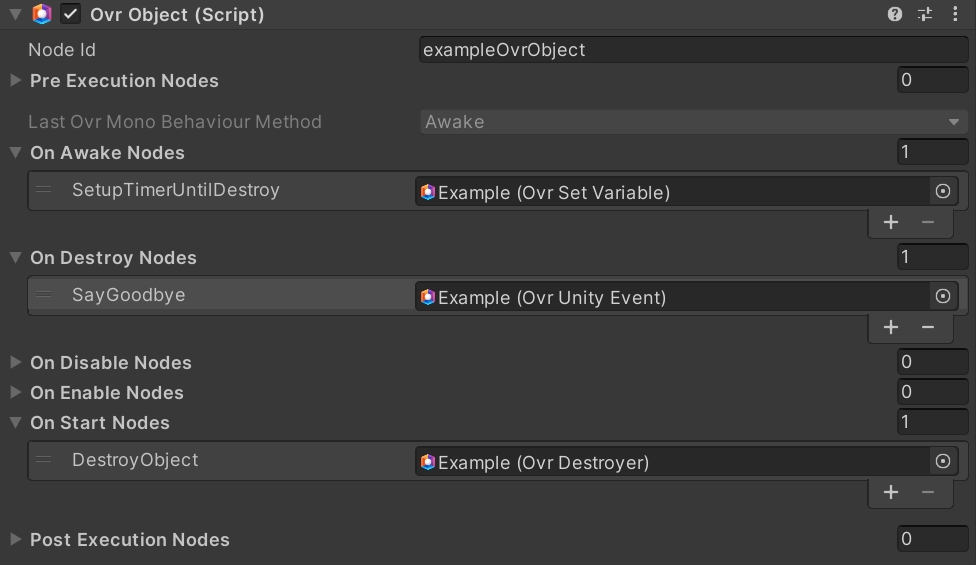Expand the Pre Execution Nodes list
The height and width of the screenshot is (565, 976).
[15, 80]
